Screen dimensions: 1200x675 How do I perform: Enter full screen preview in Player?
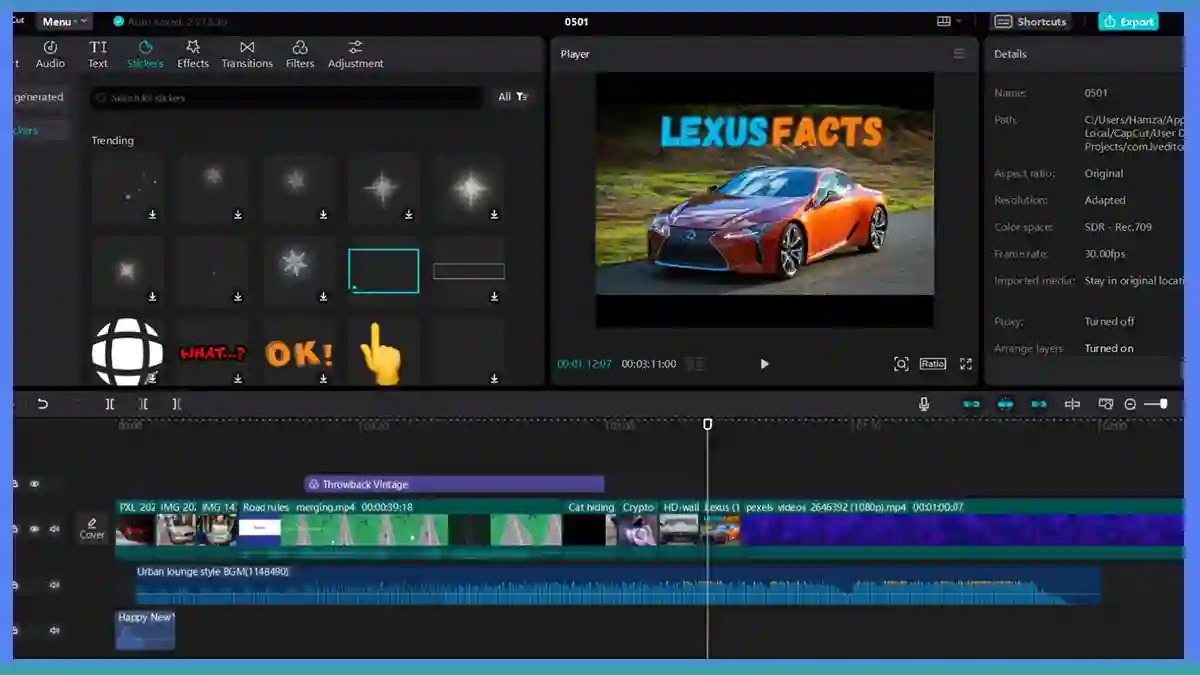tap(966, 364)
